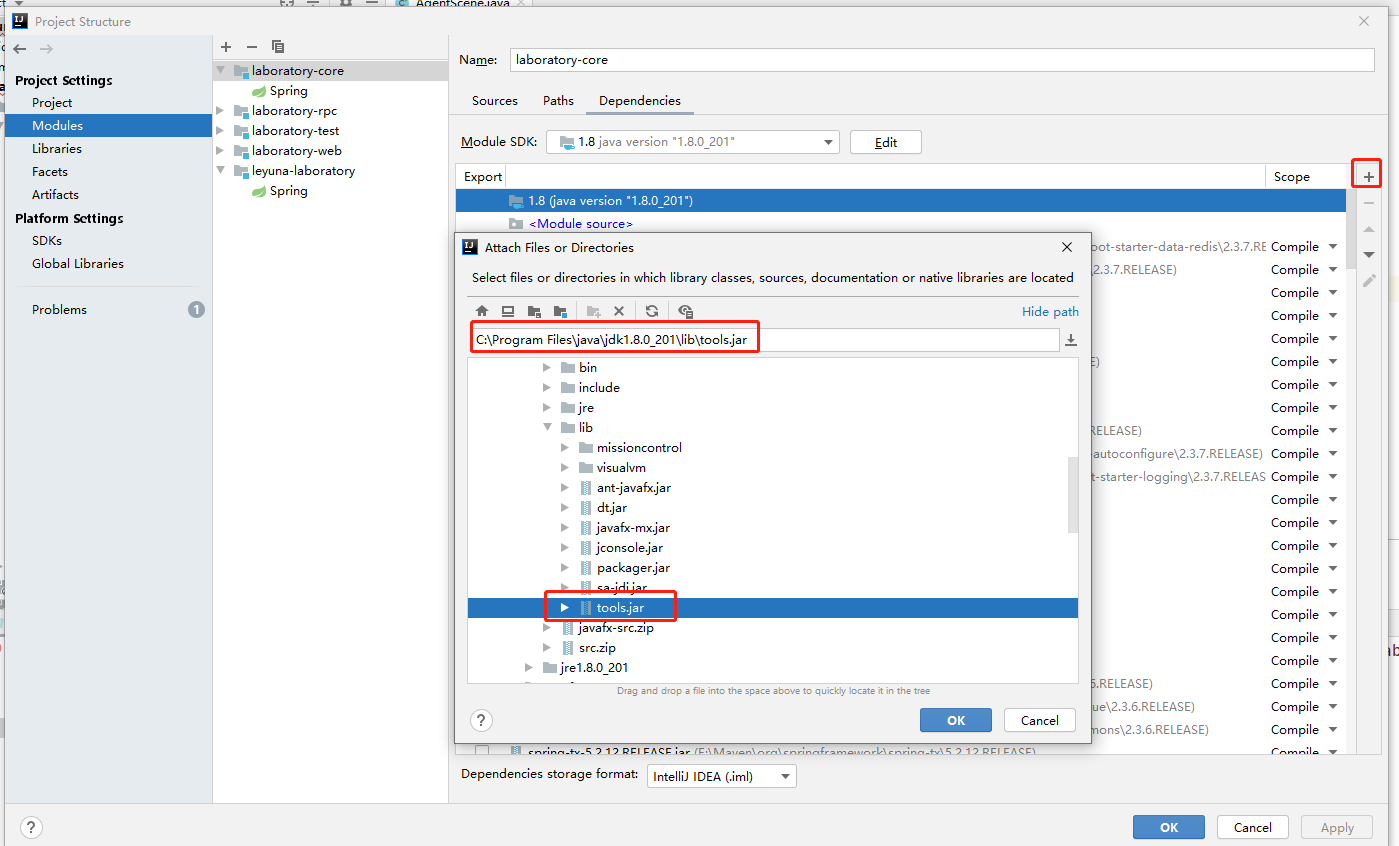
Task: Open Facets settings section
Action: pos(50,172)
